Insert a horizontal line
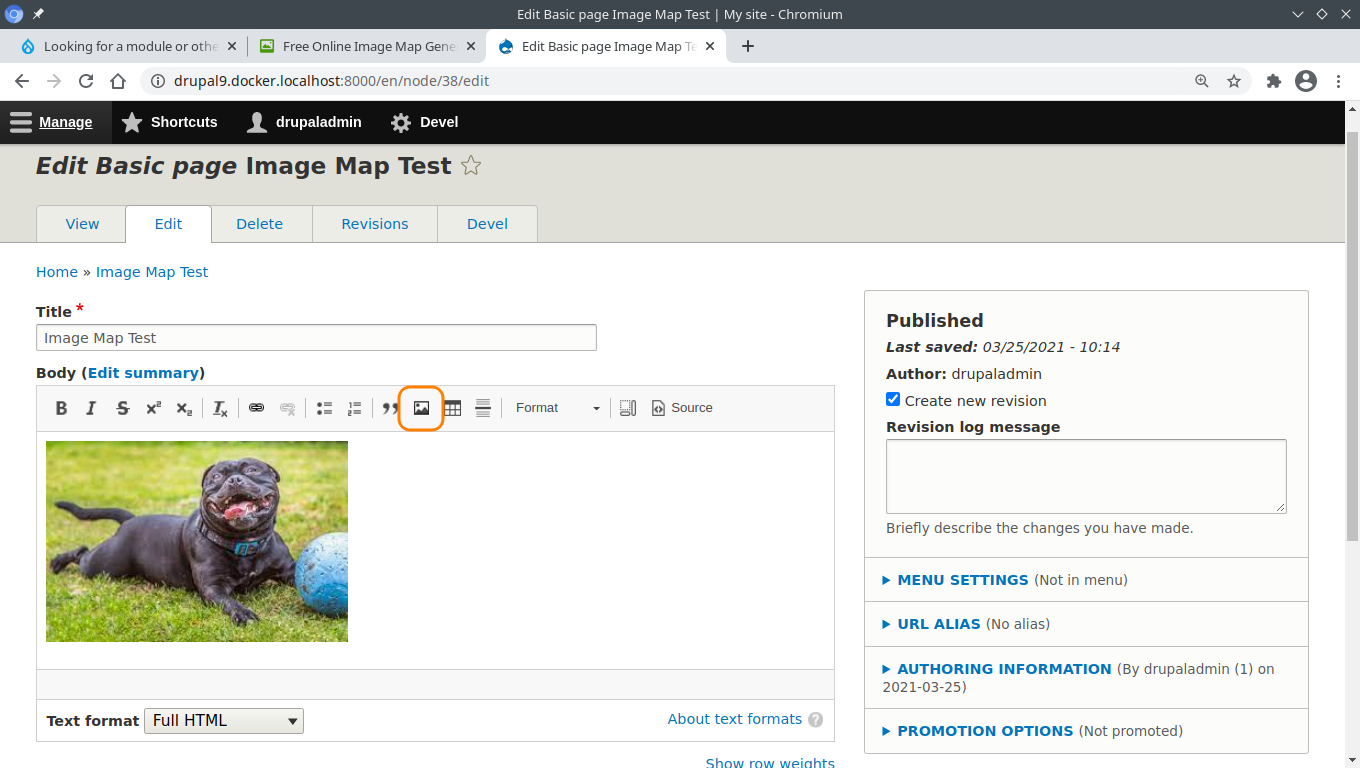1360x768 pixels. coord(483,408)
